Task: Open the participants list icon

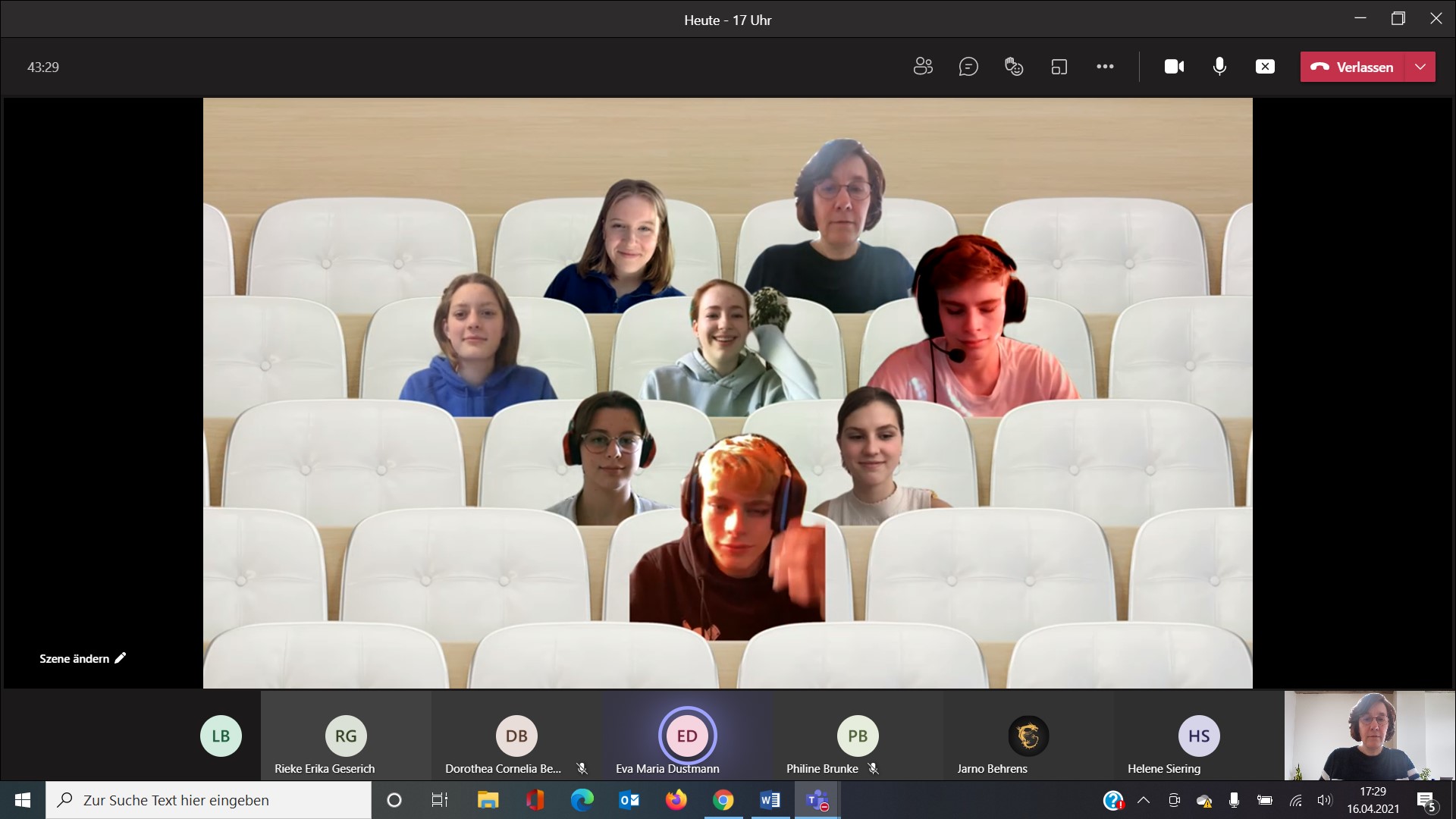Action: click(923, 67)
